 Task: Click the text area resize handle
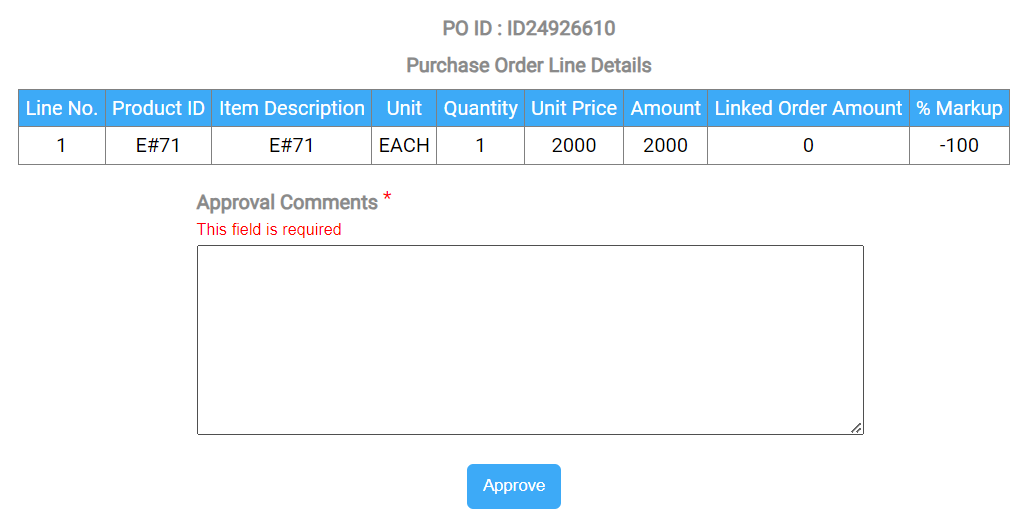856,428
